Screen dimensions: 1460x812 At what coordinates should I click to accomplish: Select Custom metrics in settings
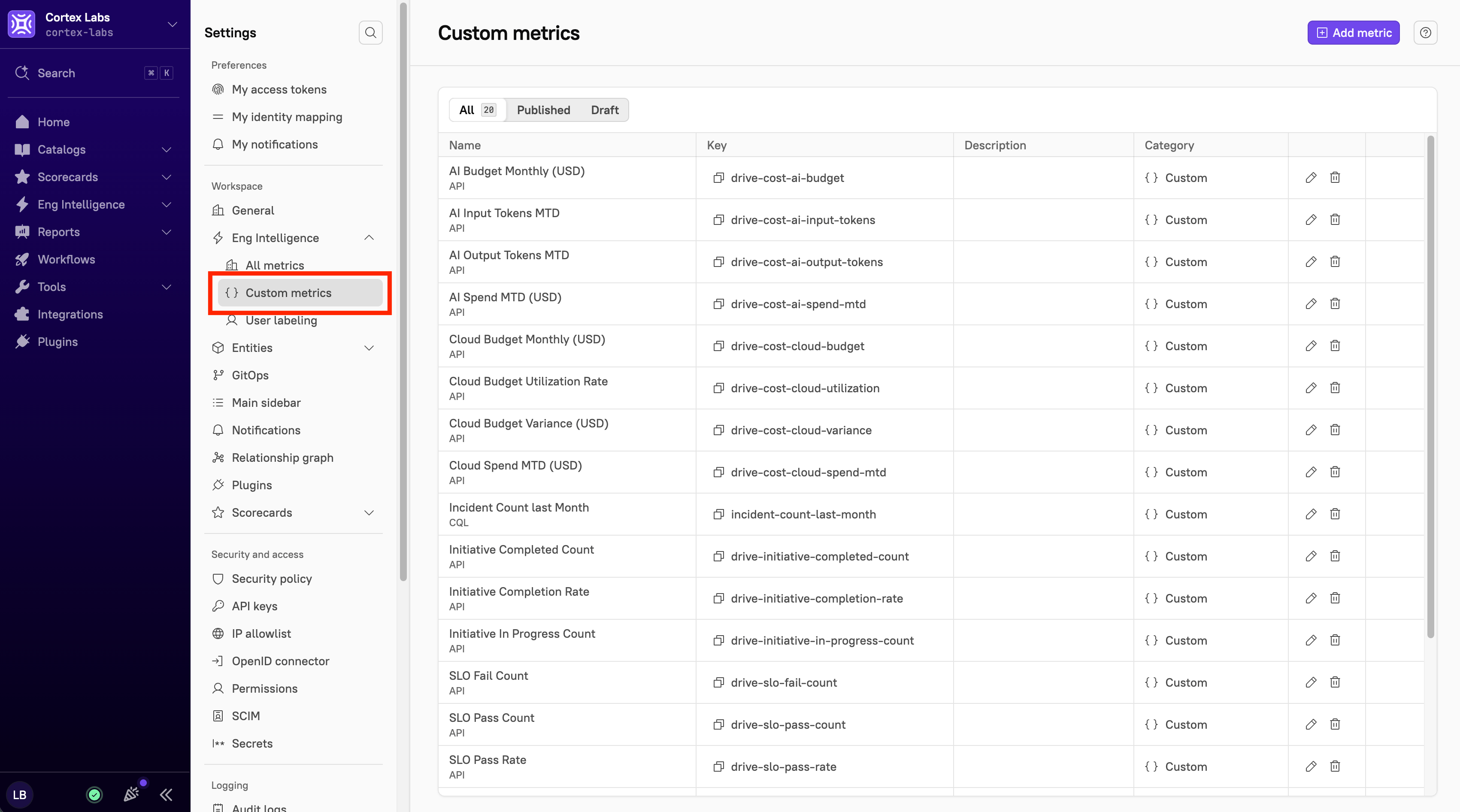click(x=300, y=293)
